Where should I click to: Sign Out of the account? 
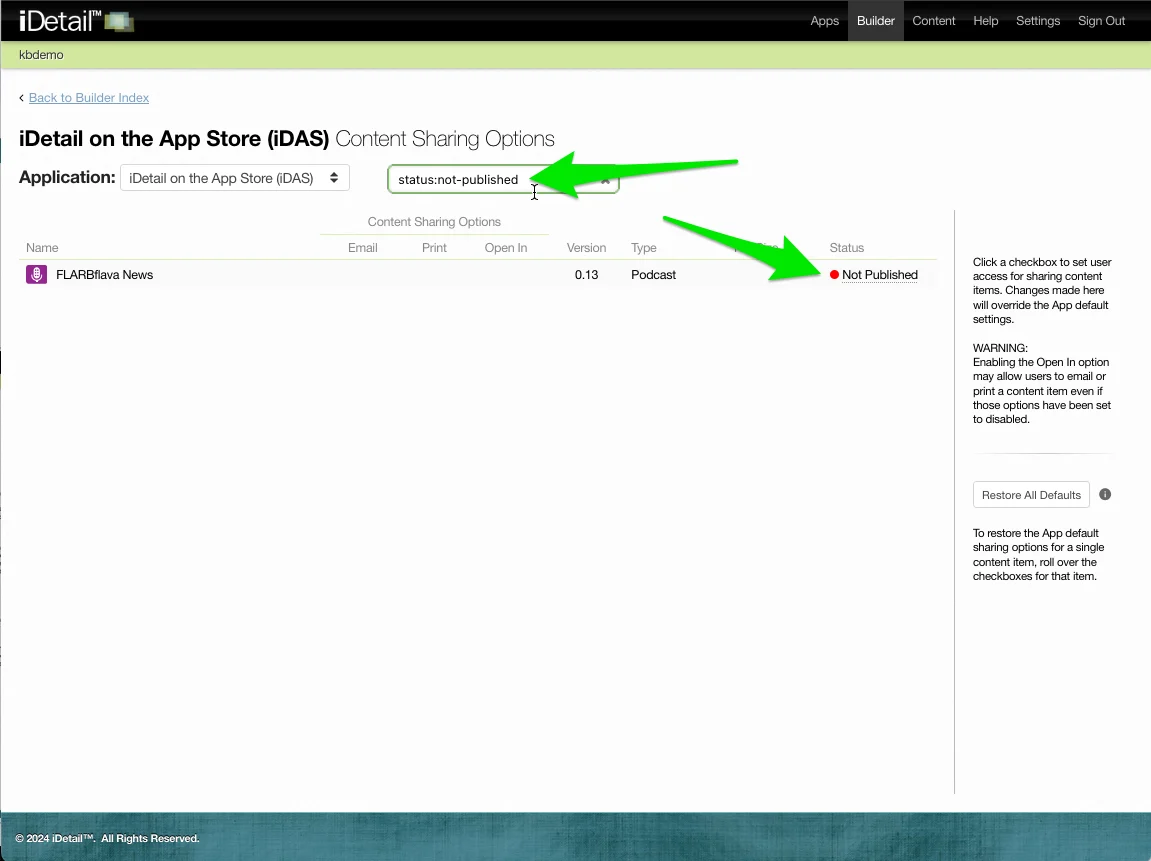1101,21
